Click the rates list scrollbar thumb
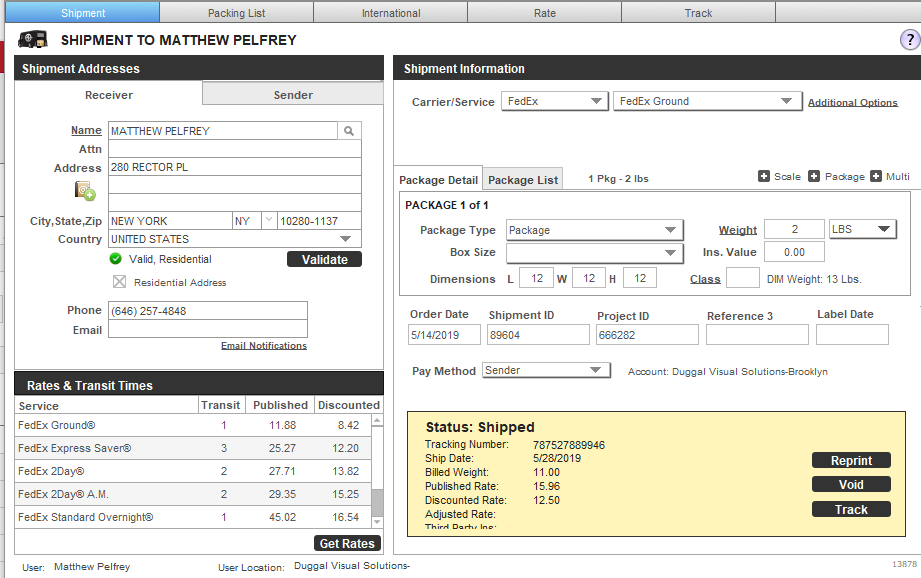Viewport: 921px width, 578px height. [377, 502]
